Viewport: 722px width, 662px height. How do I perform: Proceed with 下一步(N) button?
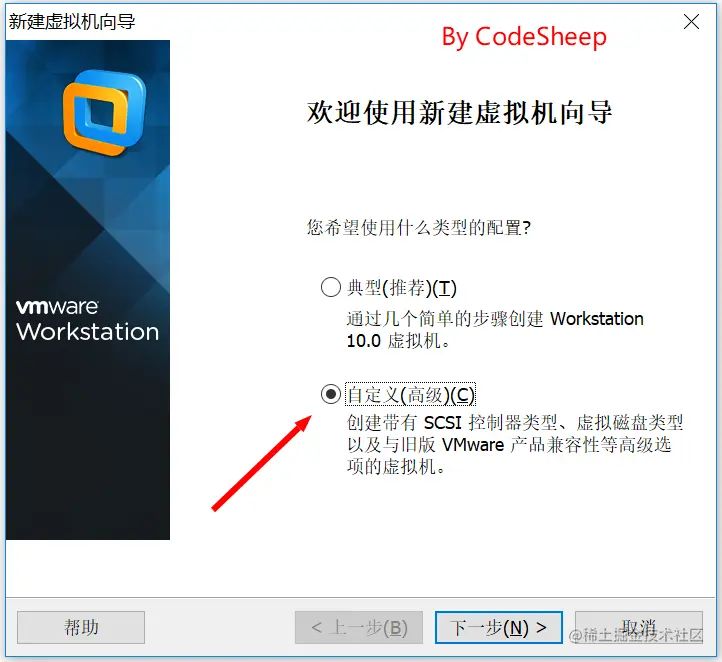499,627
